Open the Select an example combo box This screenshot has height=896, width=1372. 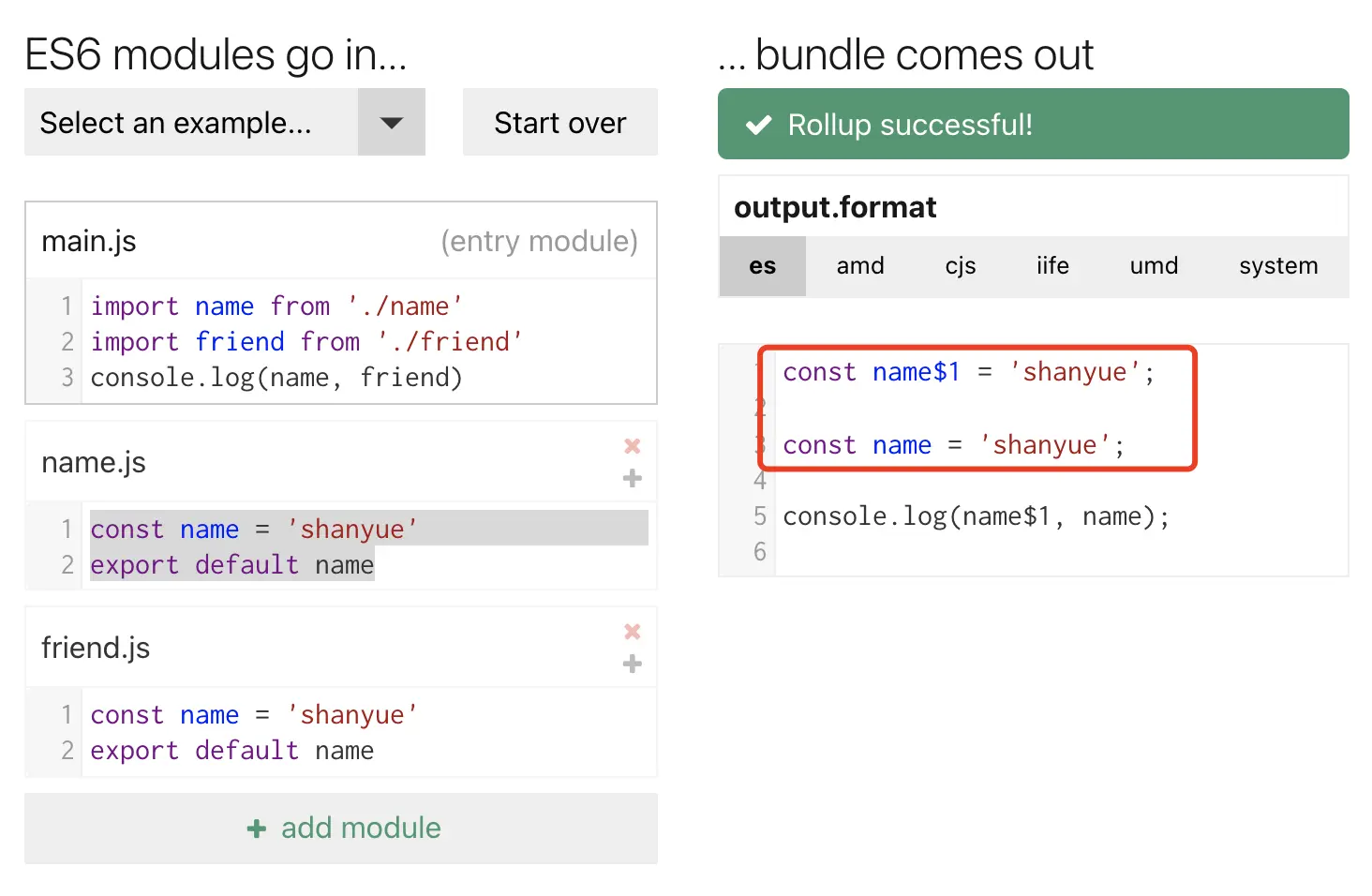tap(192, 123)
